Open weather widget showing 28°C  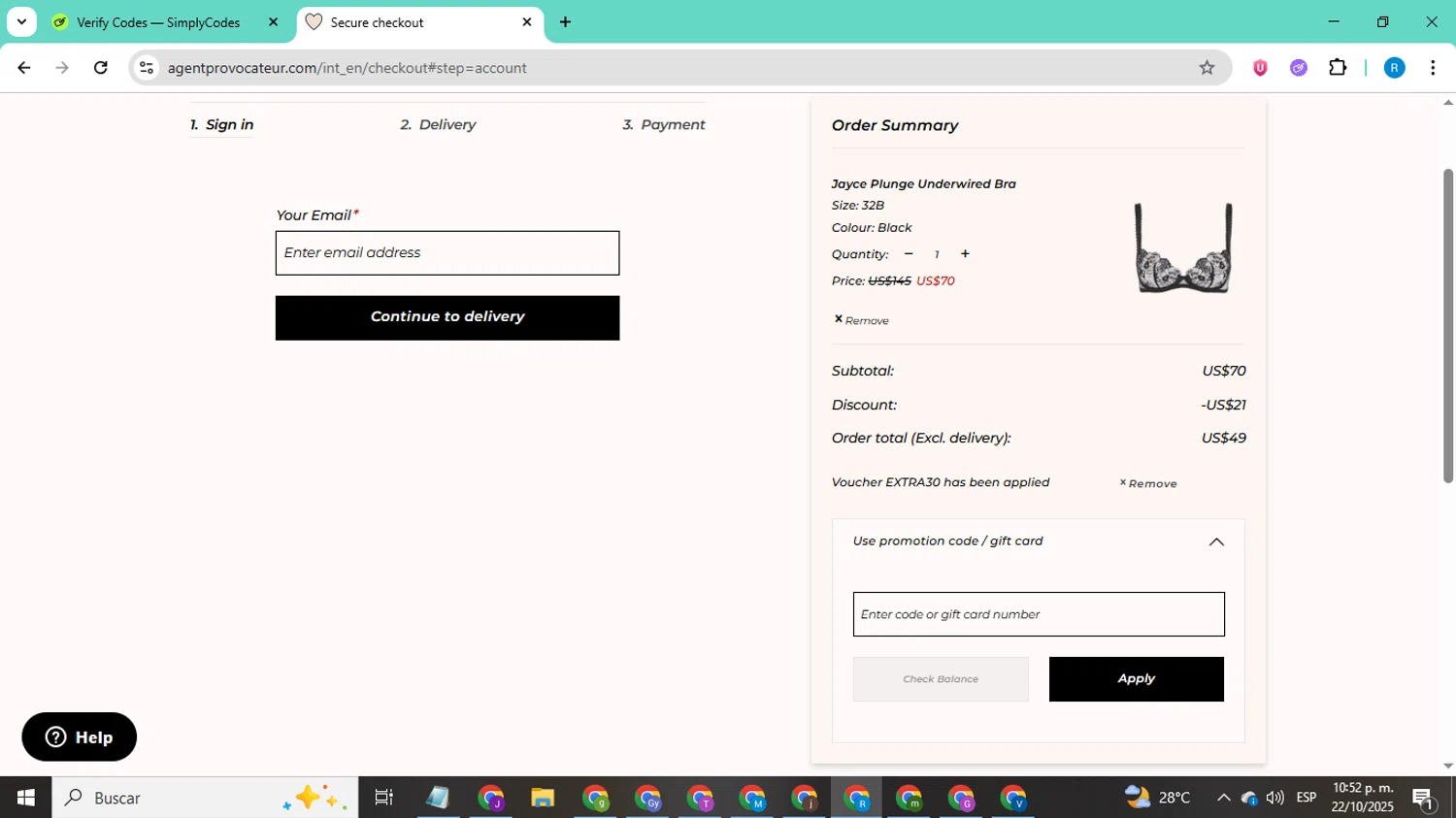pos(1157,798)
